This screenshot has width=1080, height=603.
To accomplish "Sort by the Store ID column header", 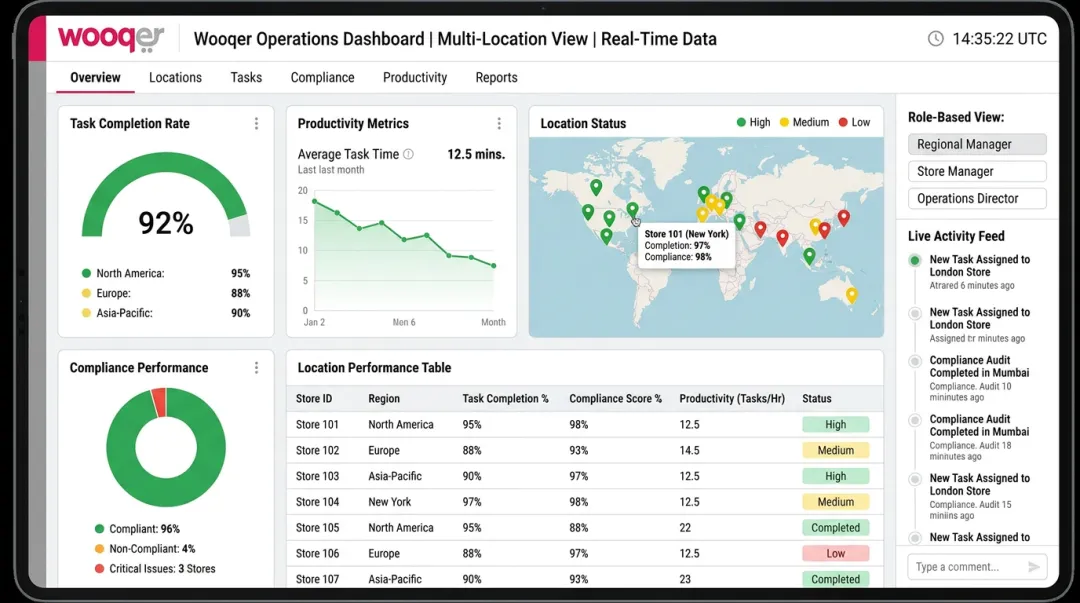I will point(314,398).
